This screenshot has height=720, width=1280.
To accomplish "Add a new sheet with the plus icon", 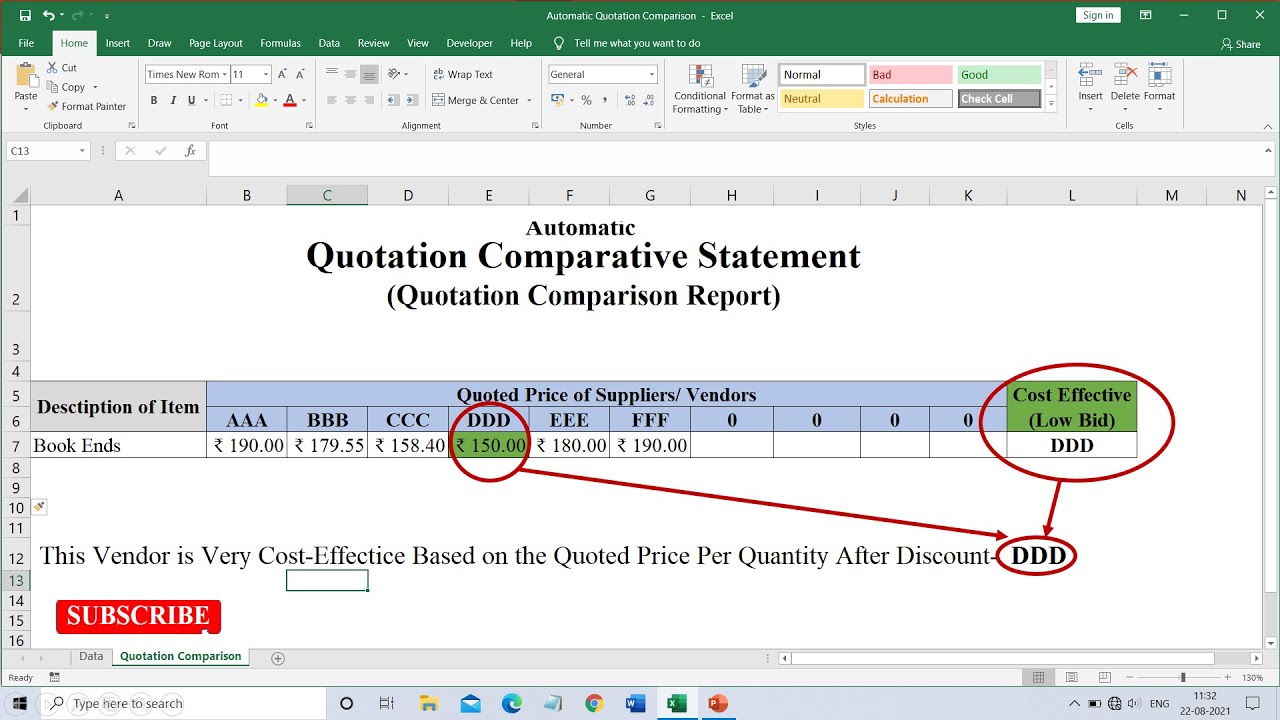I will 278,658.
